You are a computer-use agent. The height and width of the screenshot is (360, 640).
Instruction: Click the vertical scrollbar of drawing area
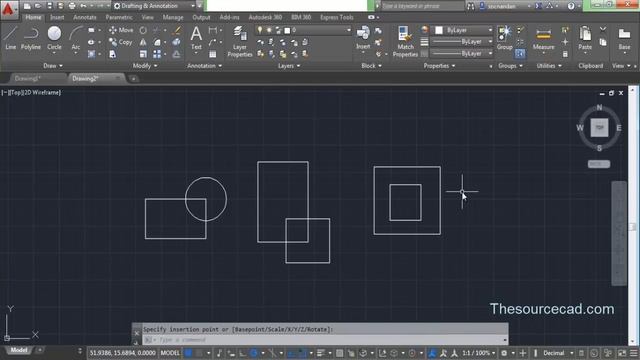[x=633, y=215]
